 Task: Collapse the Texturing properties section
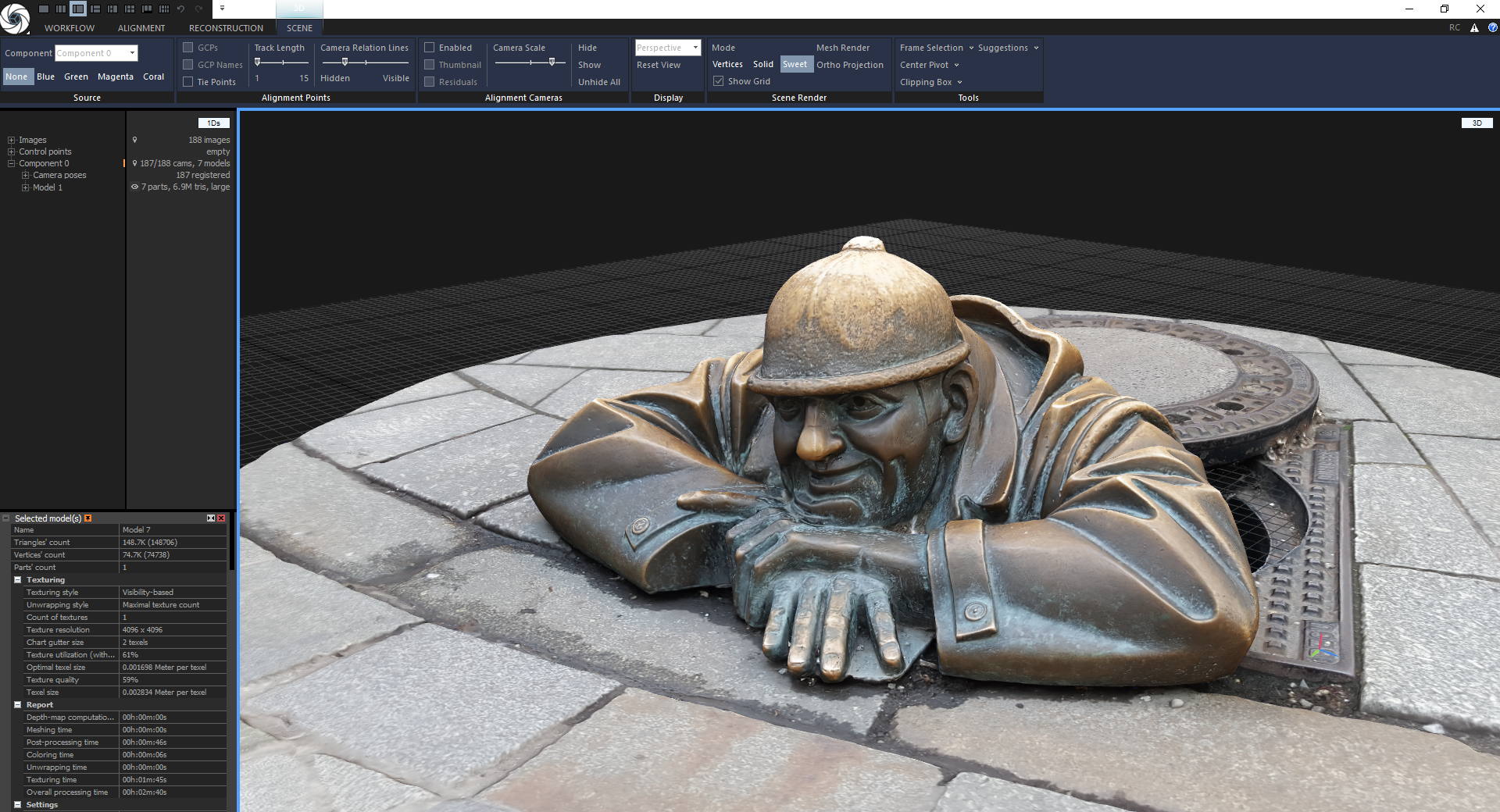tap(17, 580)
